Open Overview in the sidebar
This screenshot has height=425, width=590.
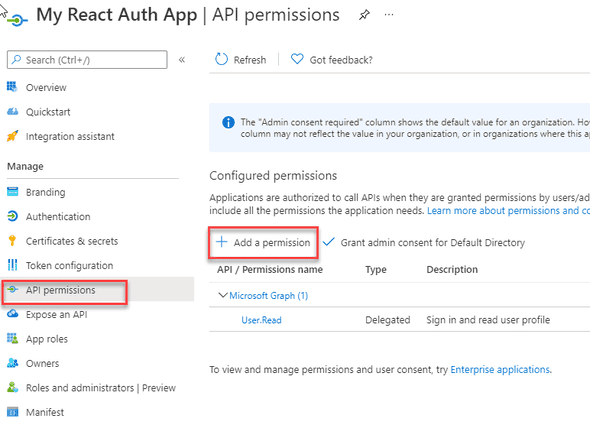[x=46, y=87]
